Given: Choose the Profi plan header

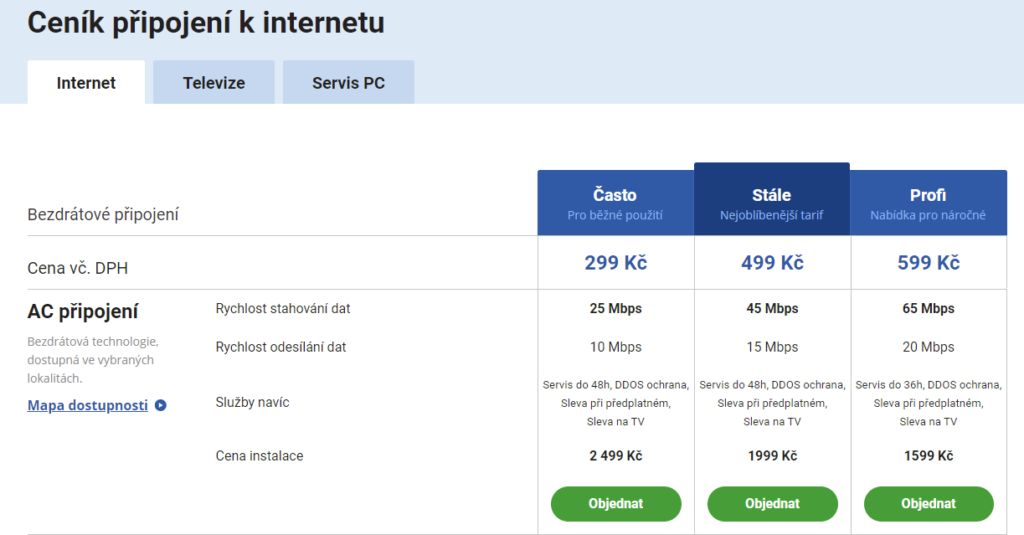Looking at the screenshot, I should tap(928, 203).
